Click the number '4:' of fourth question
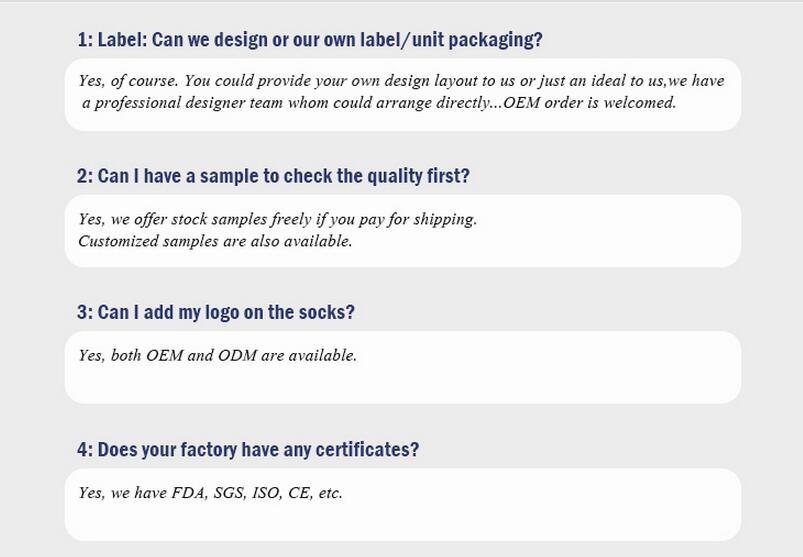 85,449
